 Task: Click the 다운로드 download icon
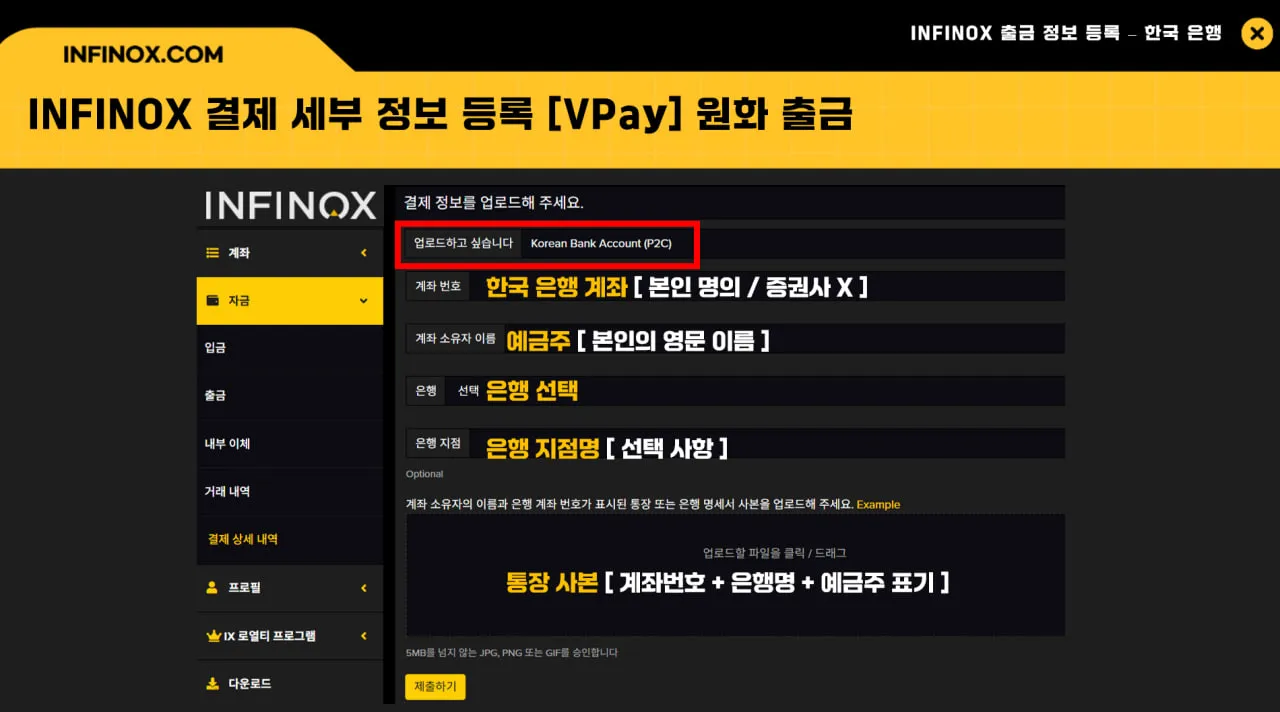point(212,684)
